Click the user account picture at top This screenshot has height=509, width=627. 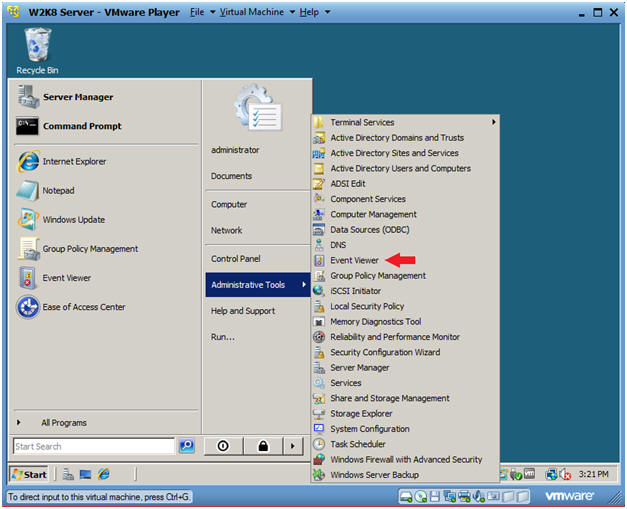pos(259,107)
